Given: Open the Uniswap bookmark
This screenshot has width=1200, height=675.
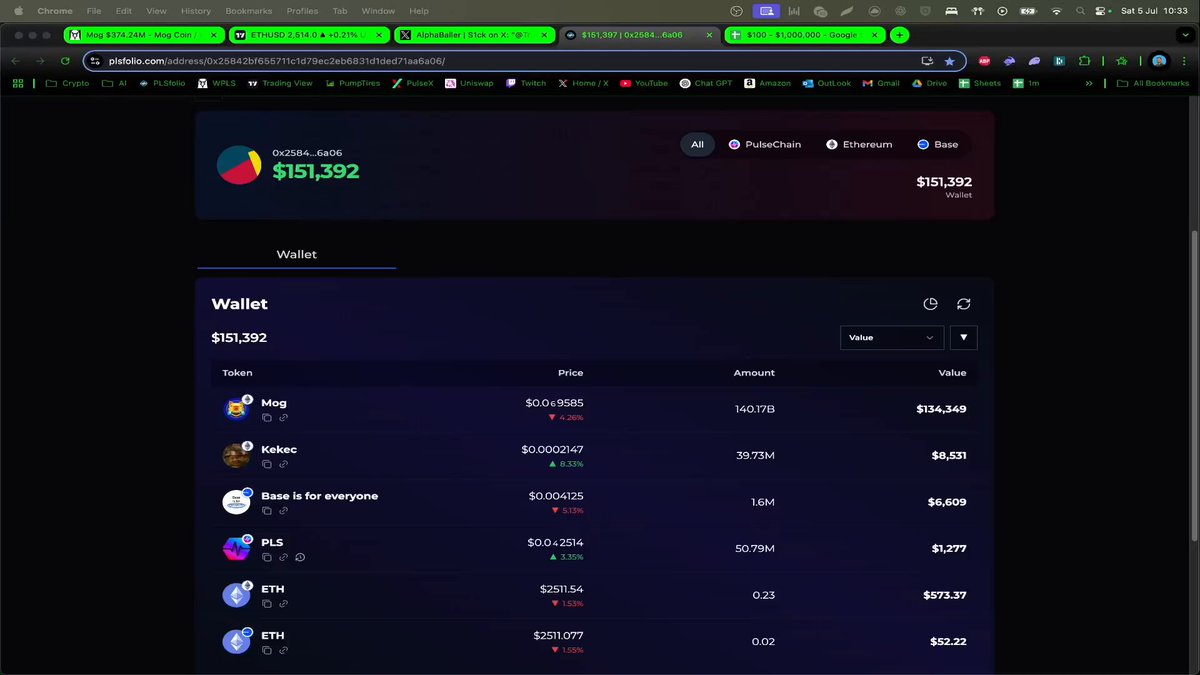Looking at the screenshot, I should coord(469,83).
